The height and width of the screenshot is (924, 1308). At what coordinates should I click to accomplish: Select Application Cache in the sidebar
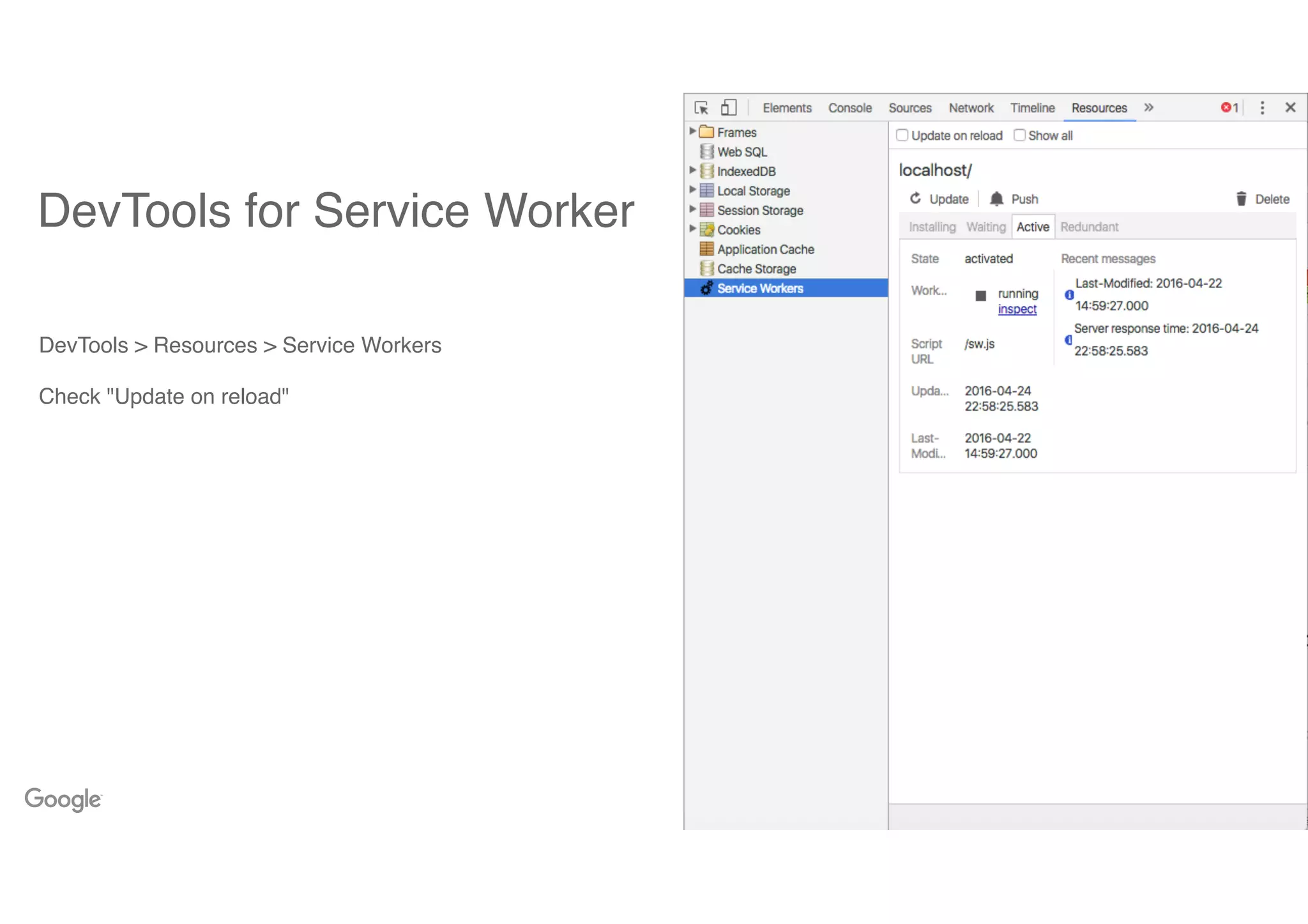click(x=765, y=250)
